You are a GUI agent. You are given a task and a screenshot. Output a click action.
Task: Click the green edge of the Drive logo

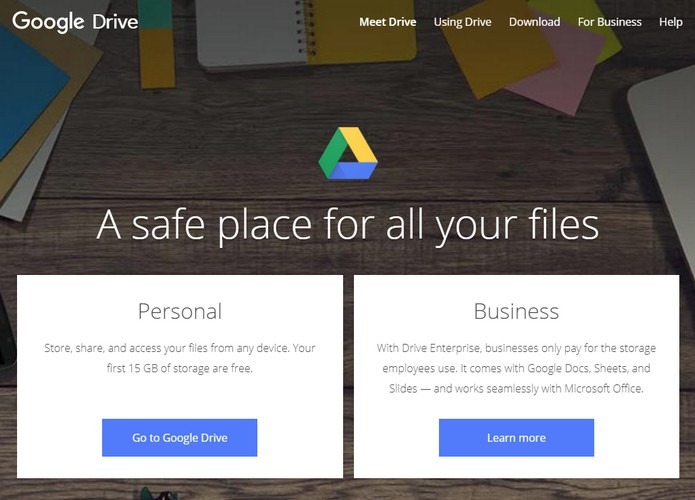point(333,153)
